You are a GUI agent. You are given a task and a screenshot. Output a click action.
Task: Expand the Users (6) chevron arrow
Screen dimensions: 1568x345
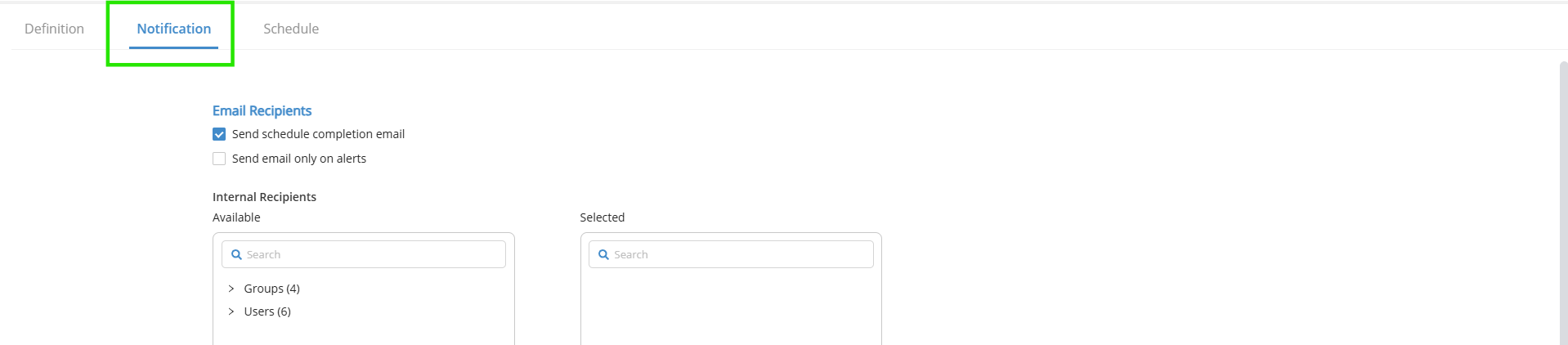[x=231, y=311]
